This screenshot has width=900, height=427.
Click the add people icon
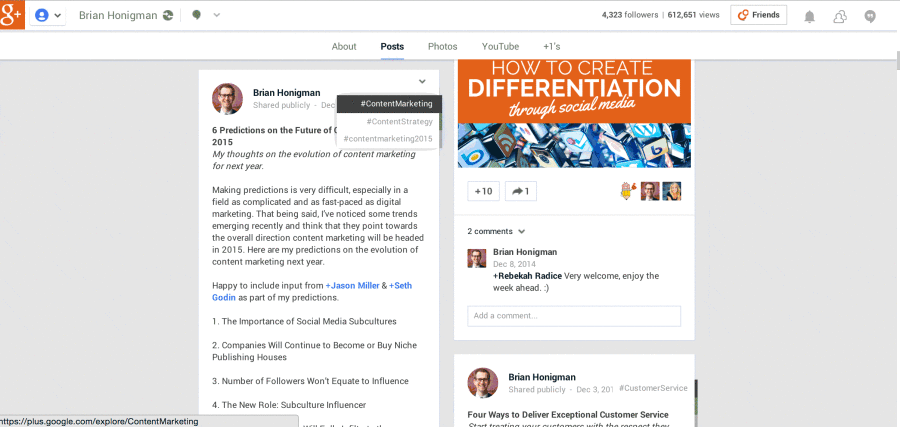(x=840, y=16)
